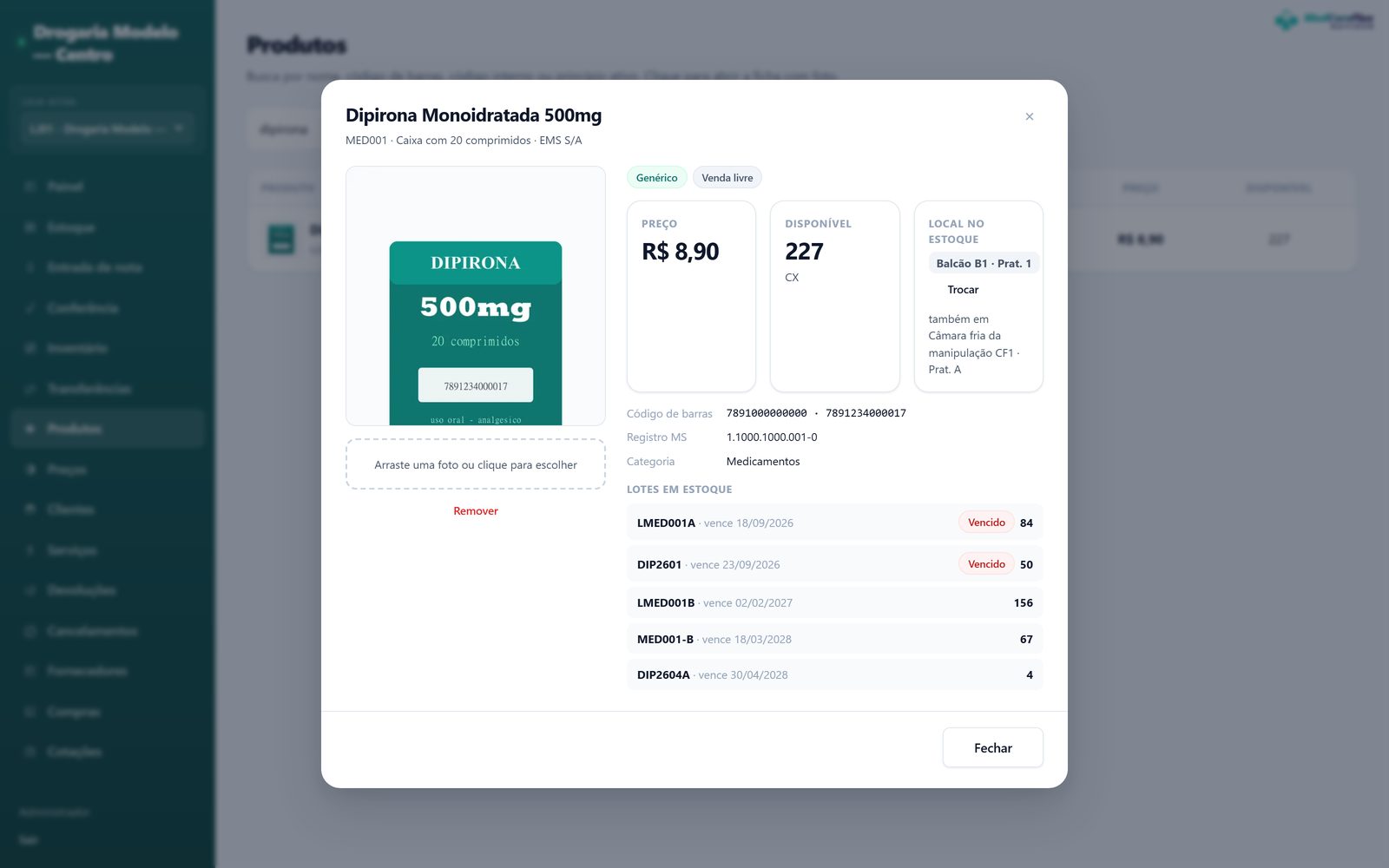This screenshot has height=868, width=1389.
Task: Click the photo upload drop area
Action: pos(476,464)
